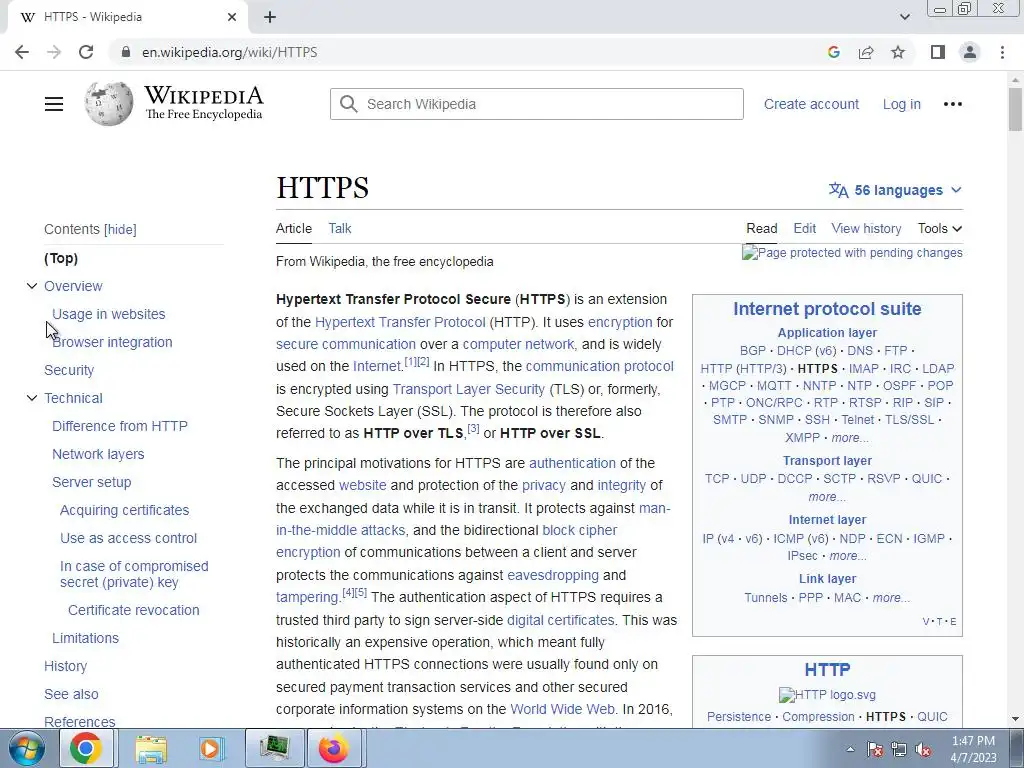Click the browser forward arrow
Viewport: 1024px width, 768px height.
point(54,52)
